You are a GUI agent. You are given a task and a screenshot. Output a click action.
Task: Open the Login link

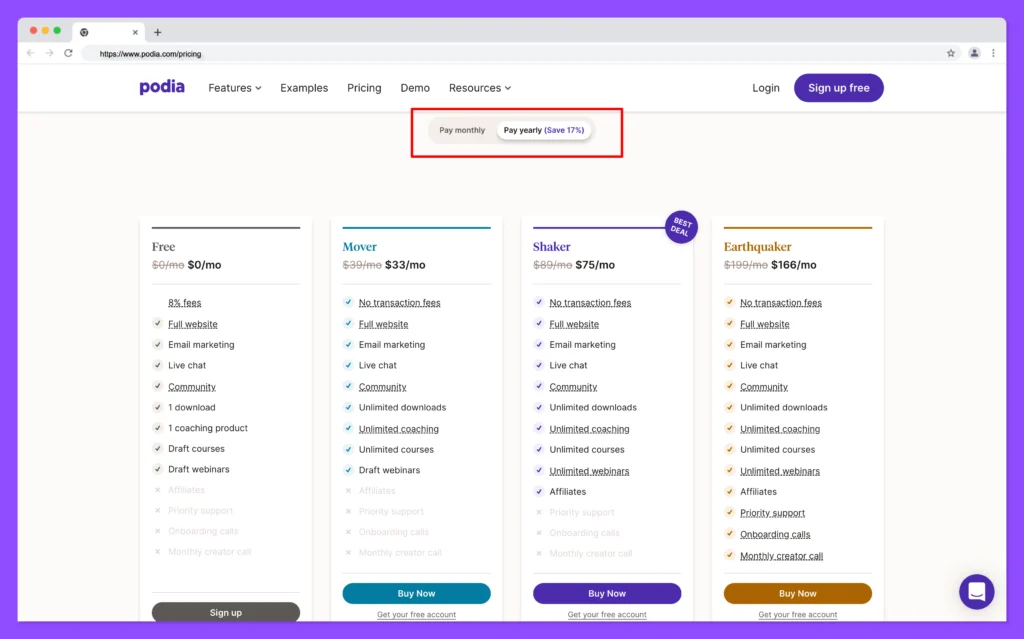coord(766,88)
